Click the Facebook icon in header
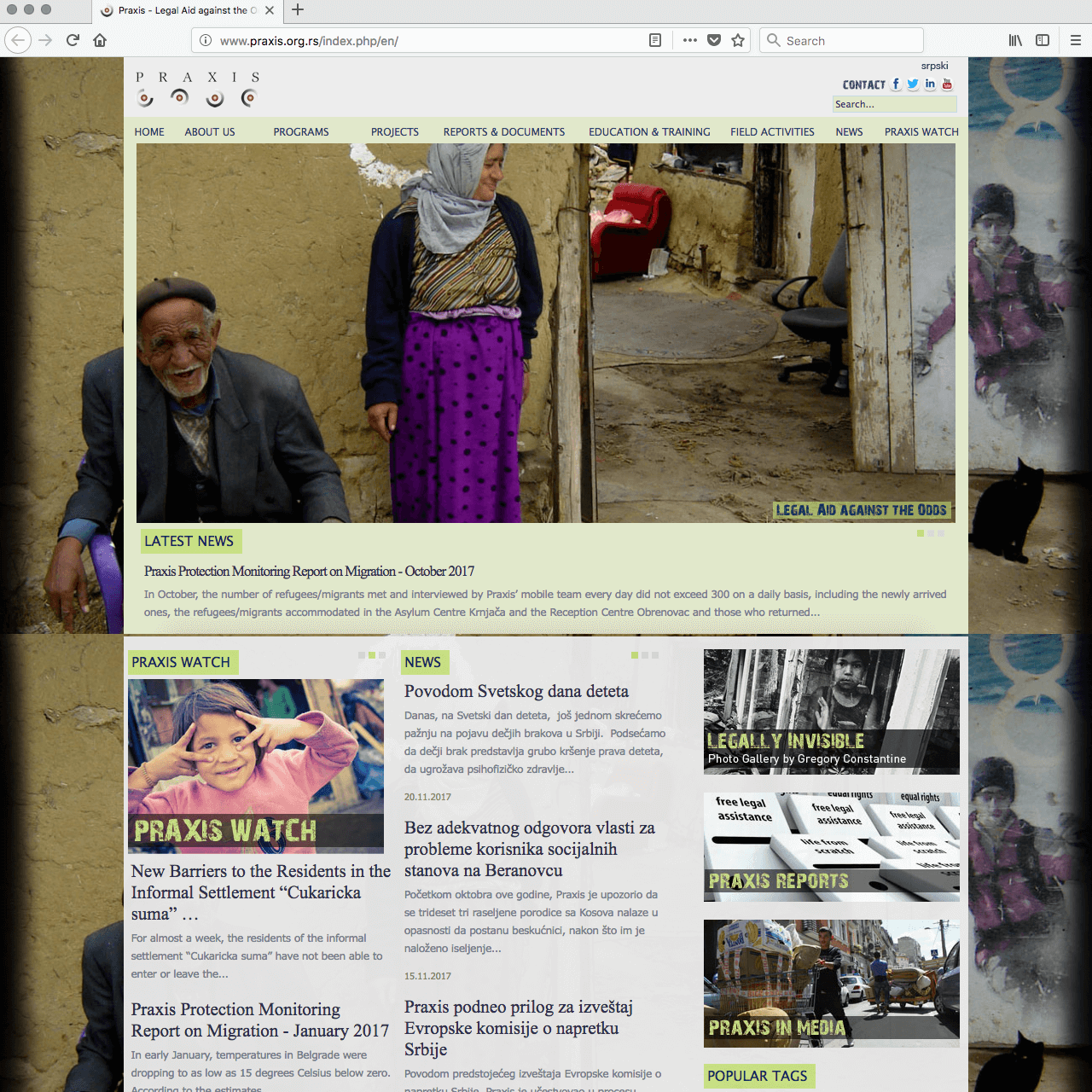This screenshot has width=1092, height=1092. (896, 84)
